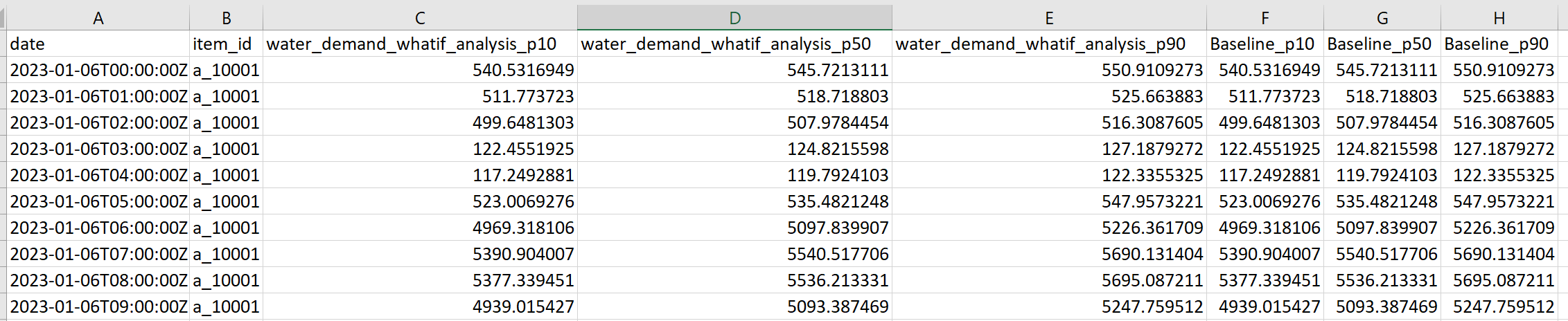Viewport: 1568px width, 321px height.
Task: Click the 'date' header cell
Action: pos(98,44)
